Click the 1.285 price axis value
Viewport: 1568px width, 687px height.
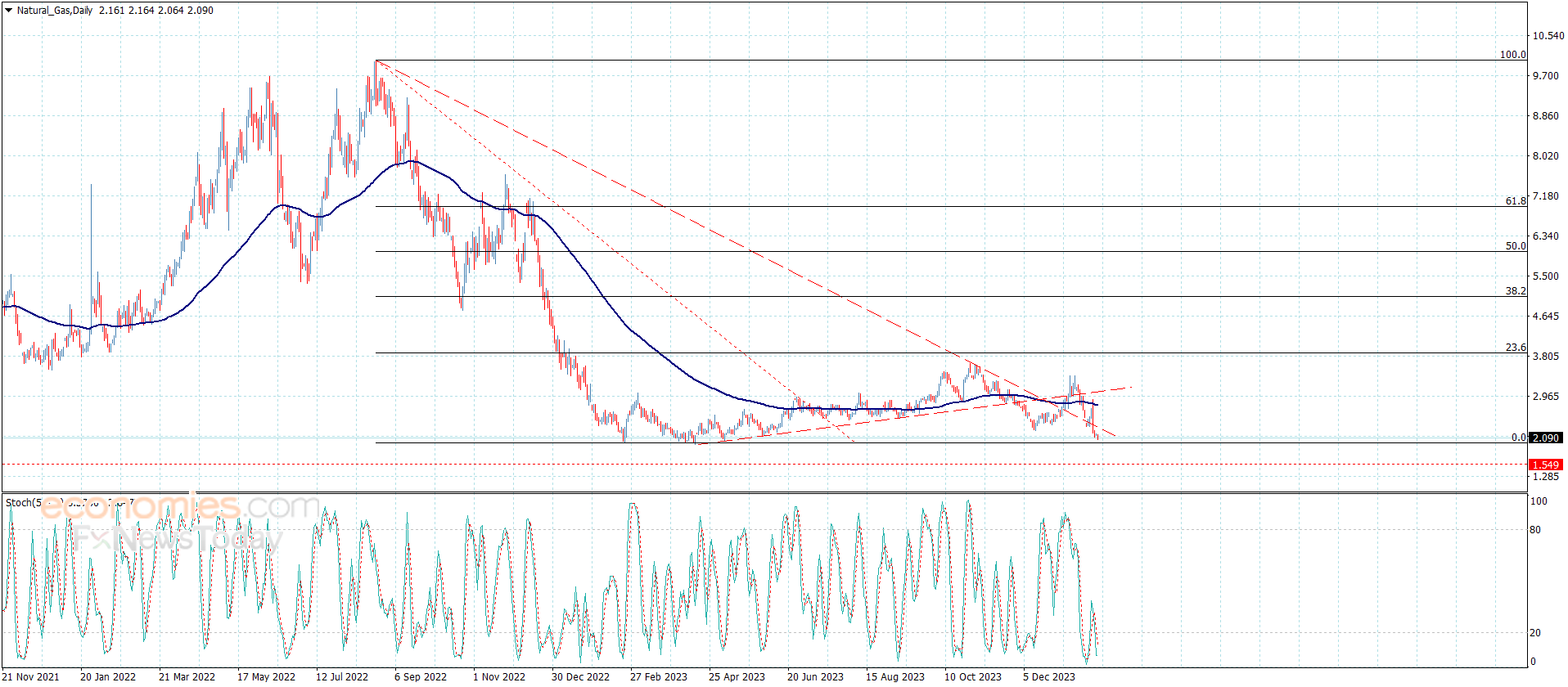(x=1545, y=477)
